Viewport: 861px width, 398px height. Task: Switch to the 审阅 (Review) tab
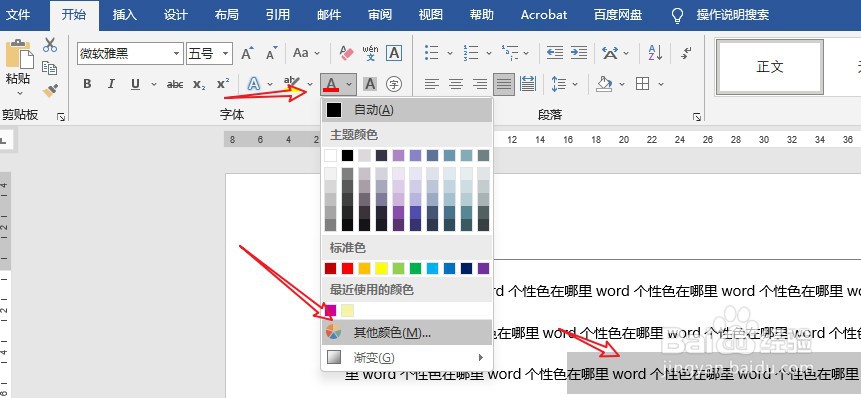point(380,15)
